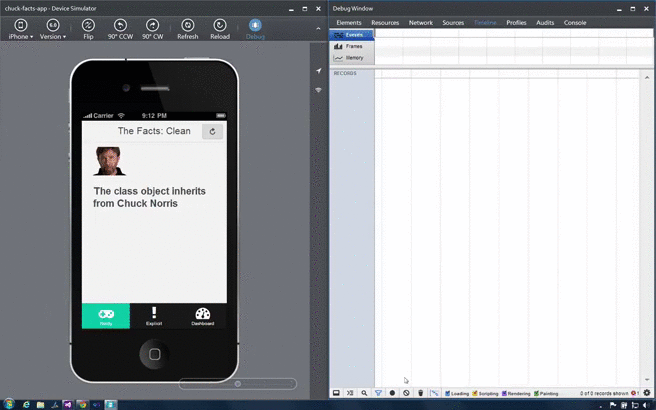The height and width of the screenshot is (410, 656).
Task: Open the Version dropdown in simulator toolbar
Action: pos(53,29)
